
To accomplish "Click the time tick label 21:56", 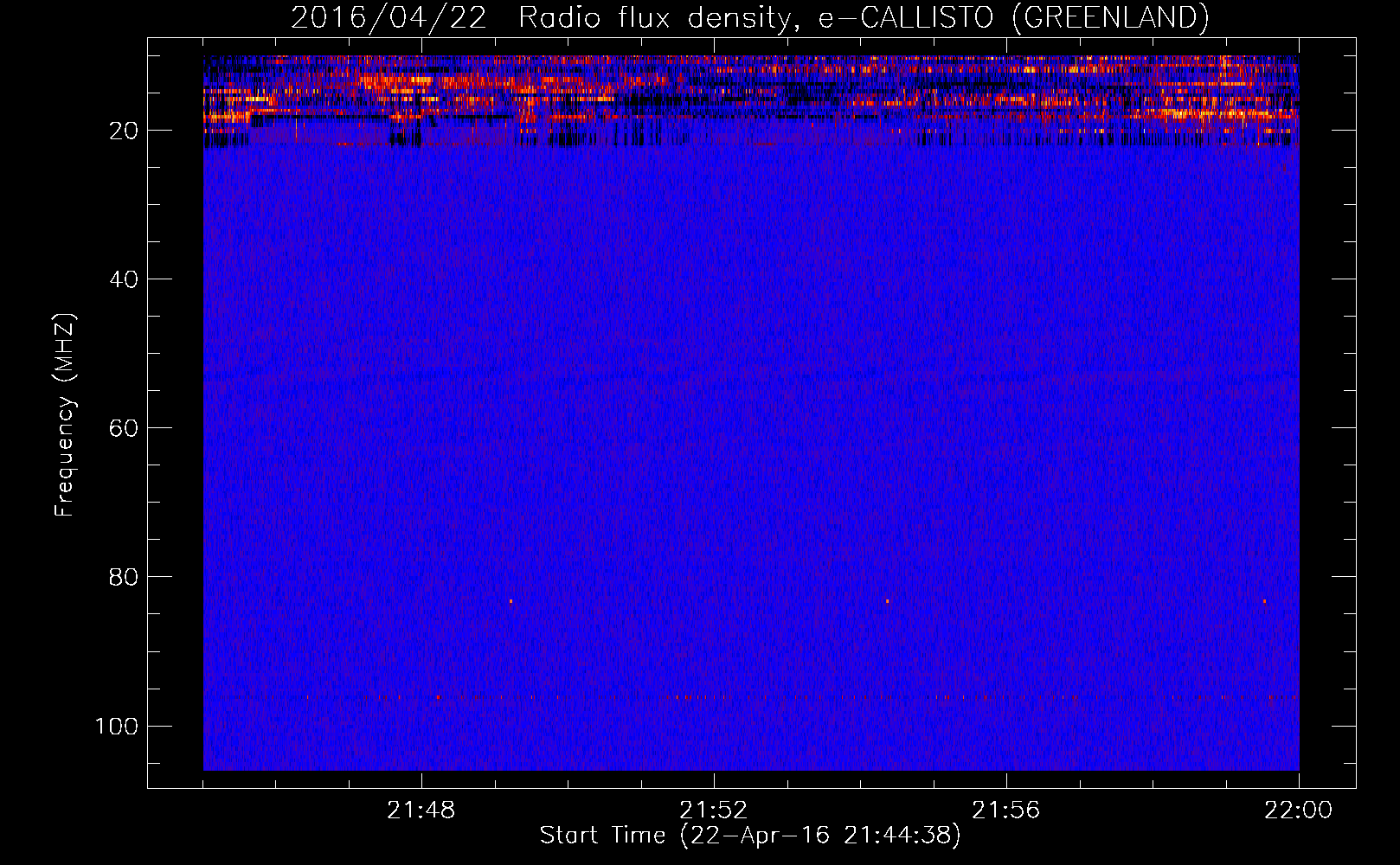I will point(1006,811).
